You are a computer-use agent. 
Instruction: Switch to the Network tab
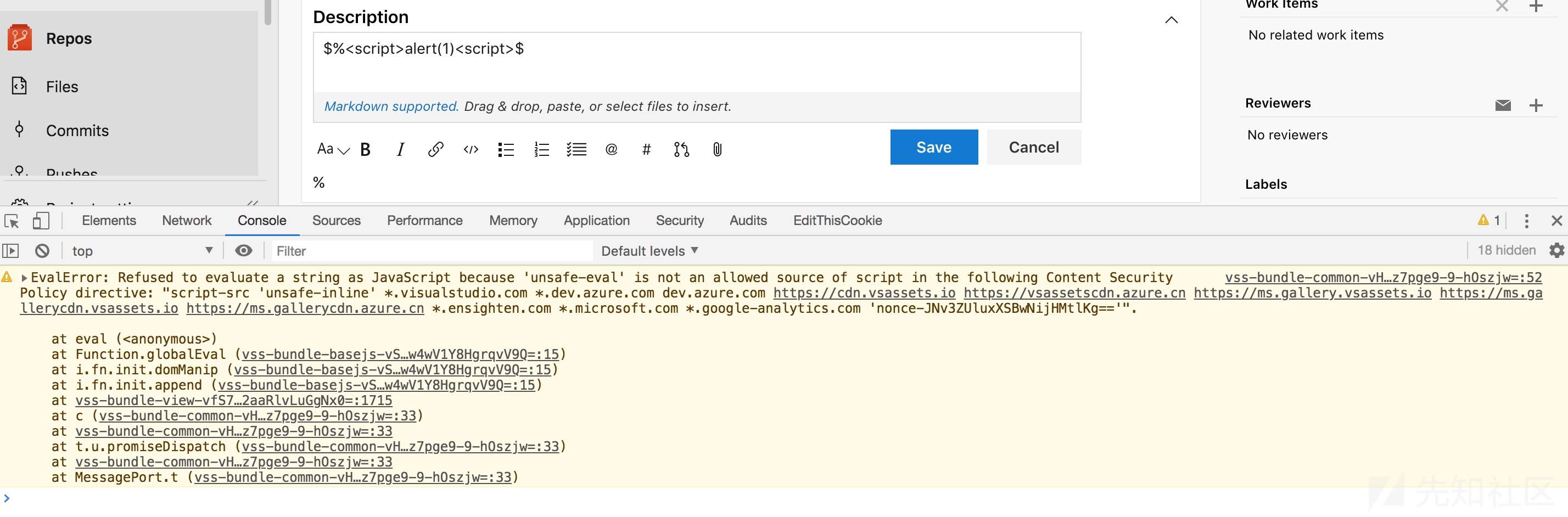186,220
